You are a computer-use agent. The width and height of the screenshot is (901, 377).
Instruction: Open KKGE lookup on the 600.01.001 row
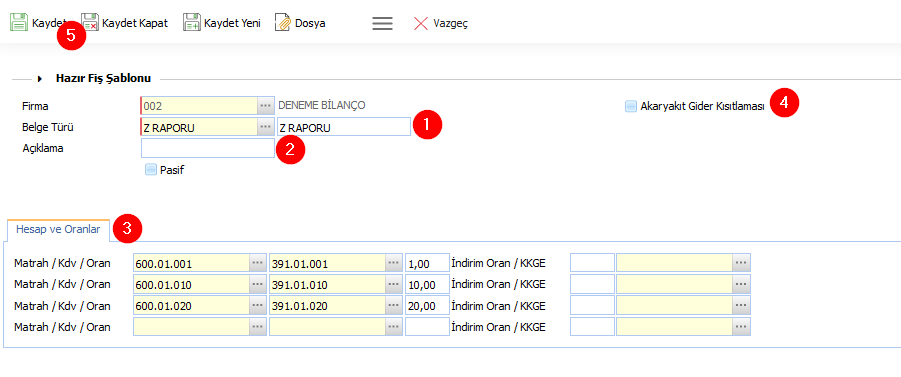click(x=742, y=263)
